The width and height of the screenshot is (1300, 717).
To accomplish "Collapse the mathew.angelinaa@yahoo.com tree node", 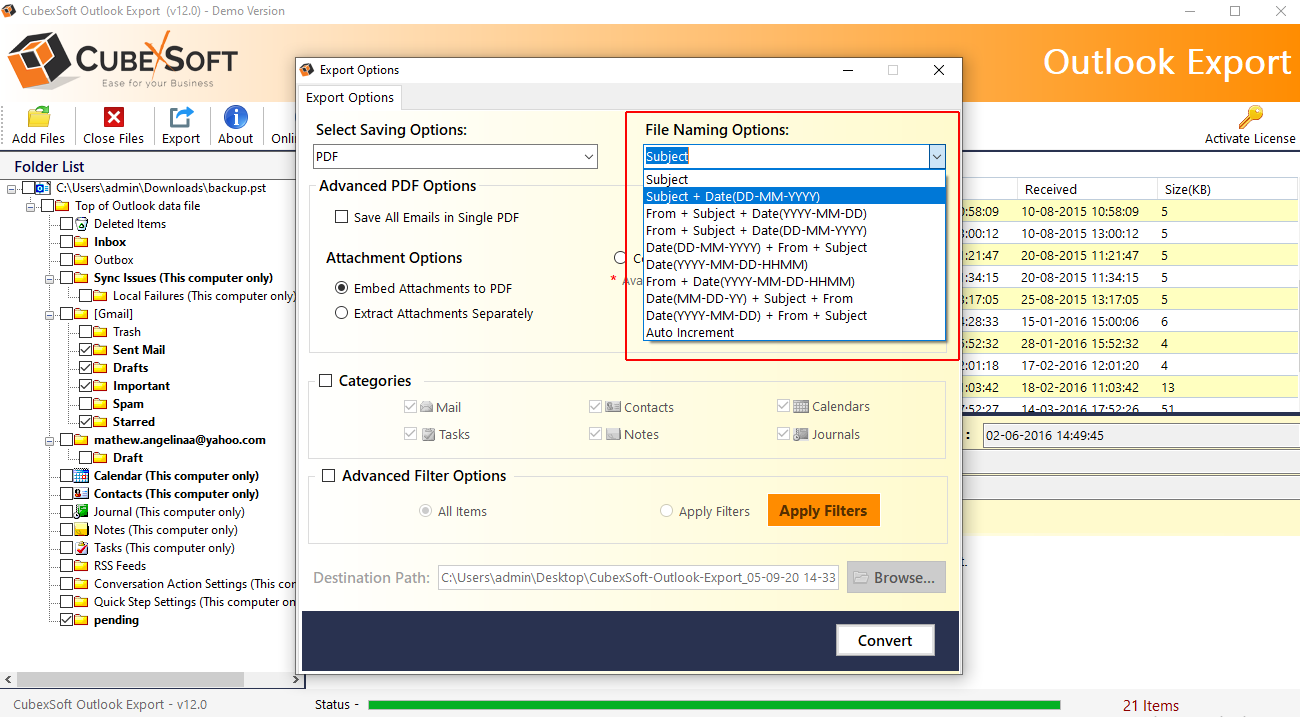I will pos(49,440).
